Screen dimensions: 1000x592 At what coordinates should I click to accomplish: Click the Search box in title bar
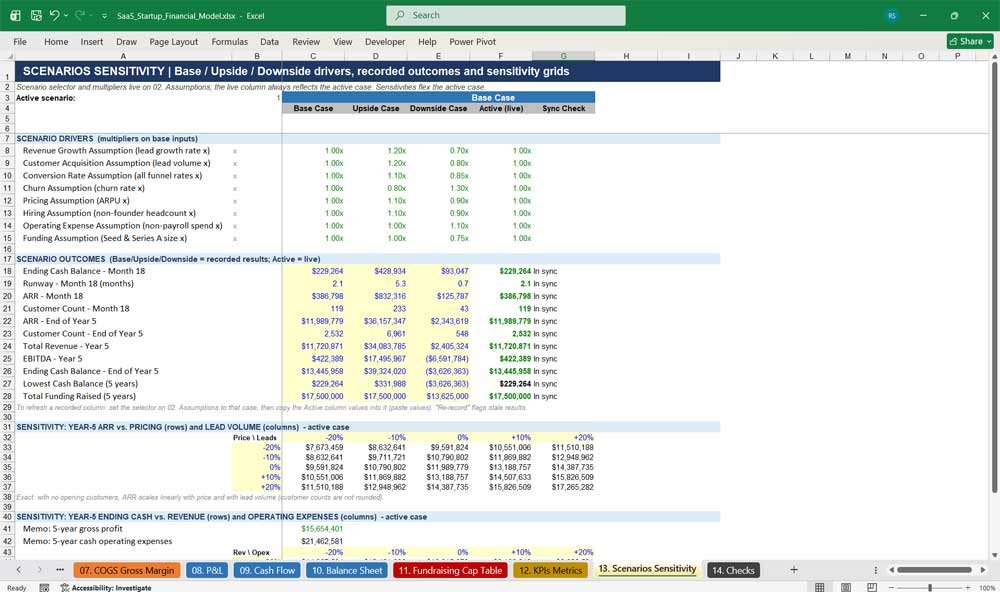point(506,15)
